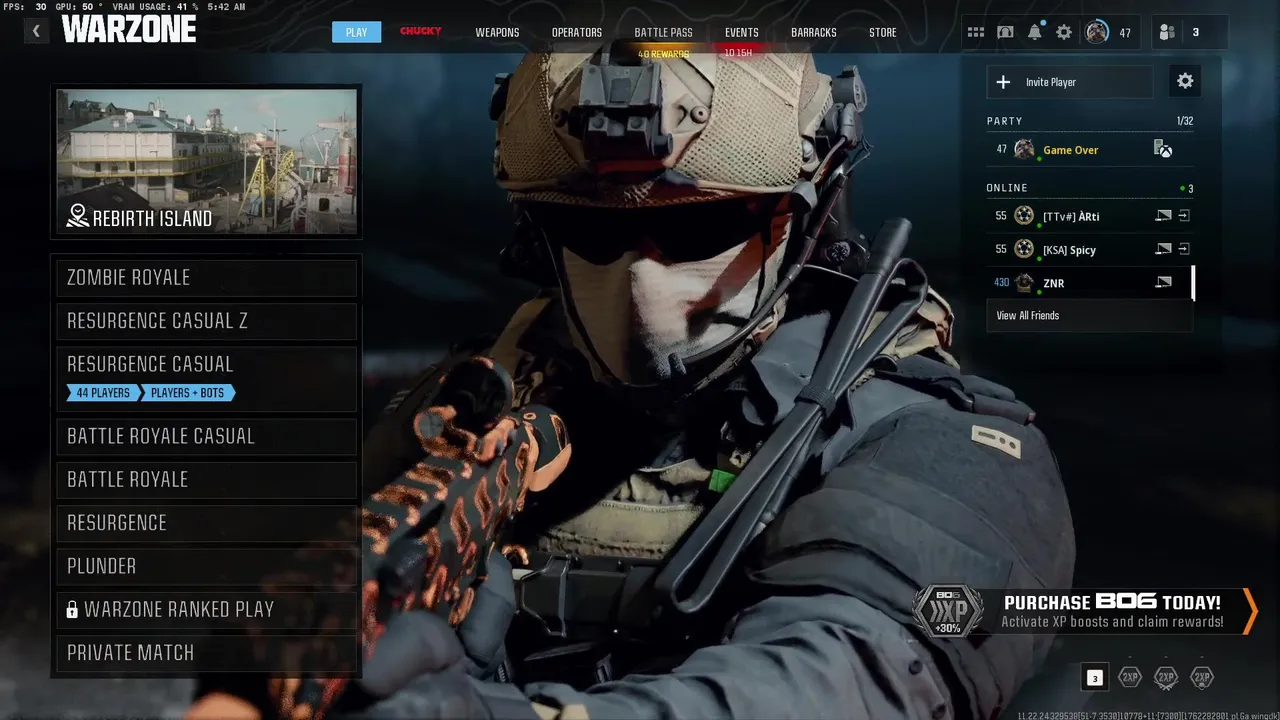This screenshot has width=1280, height=720.
Task: Join ÀRti using the join arrow icon
Action: pos(1184,216)
